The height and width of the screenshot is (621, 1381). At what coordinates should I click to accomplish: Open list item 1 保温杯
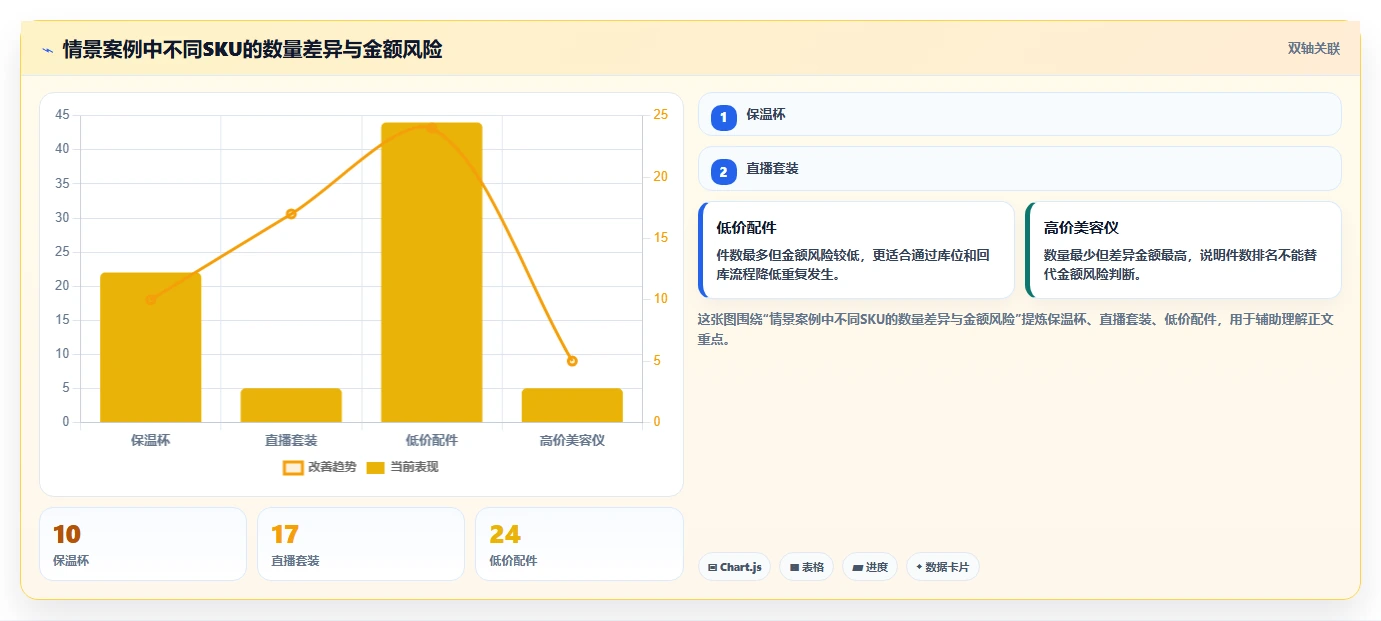click(1019, 114)
